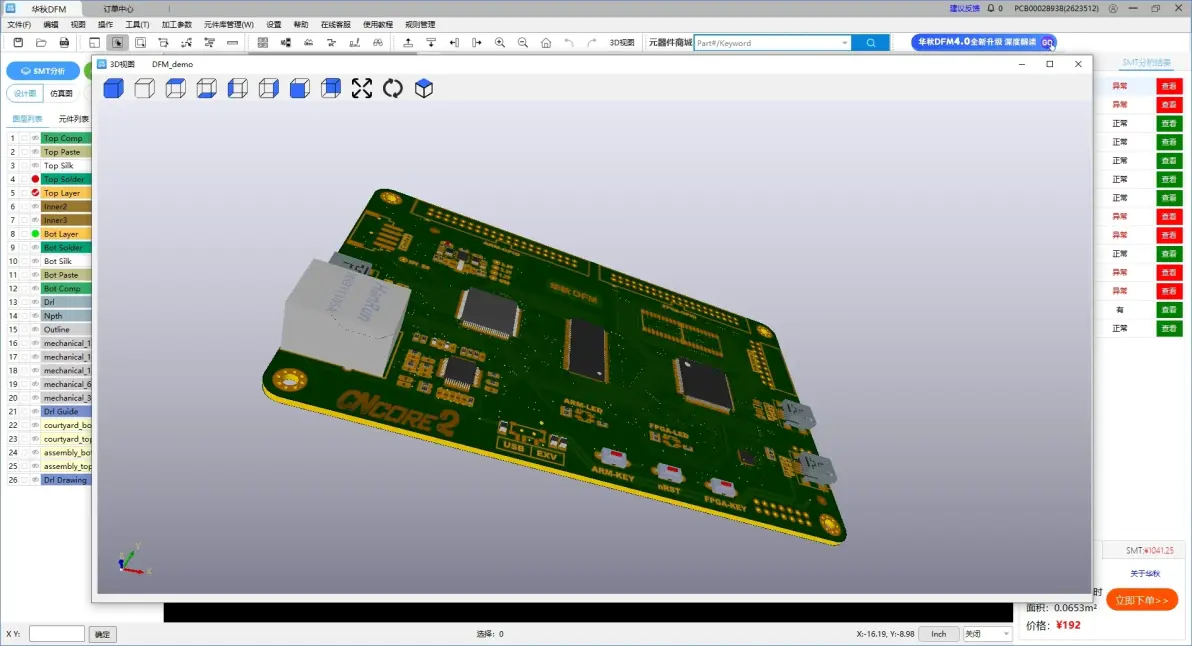Switch to the 仿真图 tab

tap(62, 93)
